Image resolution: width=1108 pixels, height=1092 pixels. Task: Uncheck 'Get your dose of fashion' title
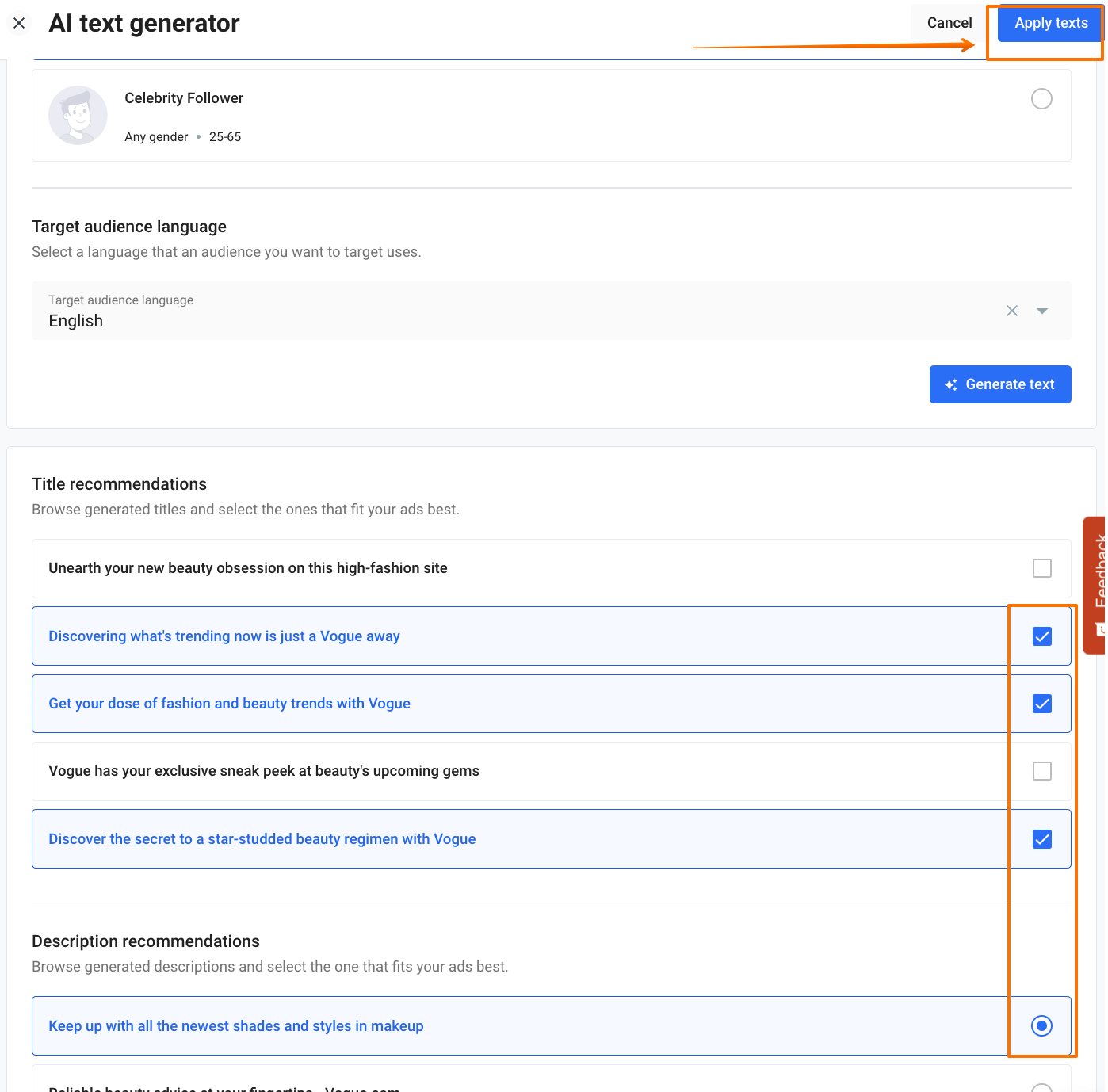1041,704
